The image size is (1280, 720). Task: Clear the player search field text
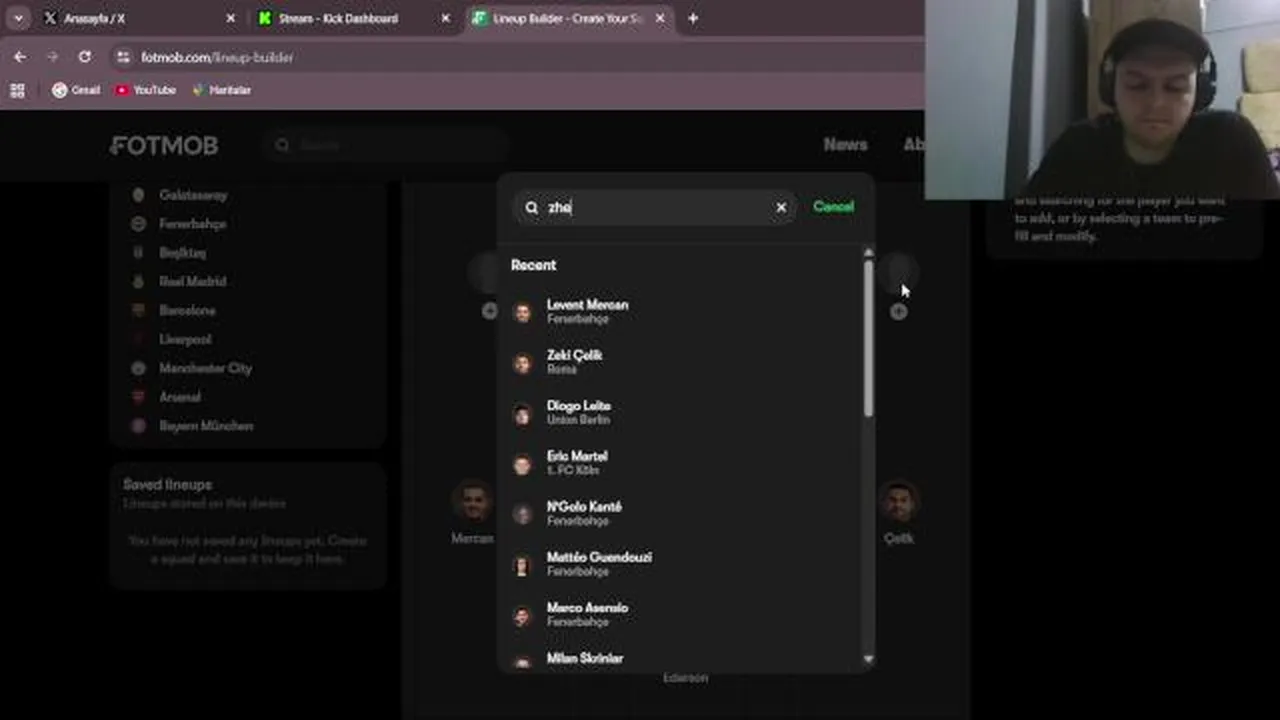(781, 207)
